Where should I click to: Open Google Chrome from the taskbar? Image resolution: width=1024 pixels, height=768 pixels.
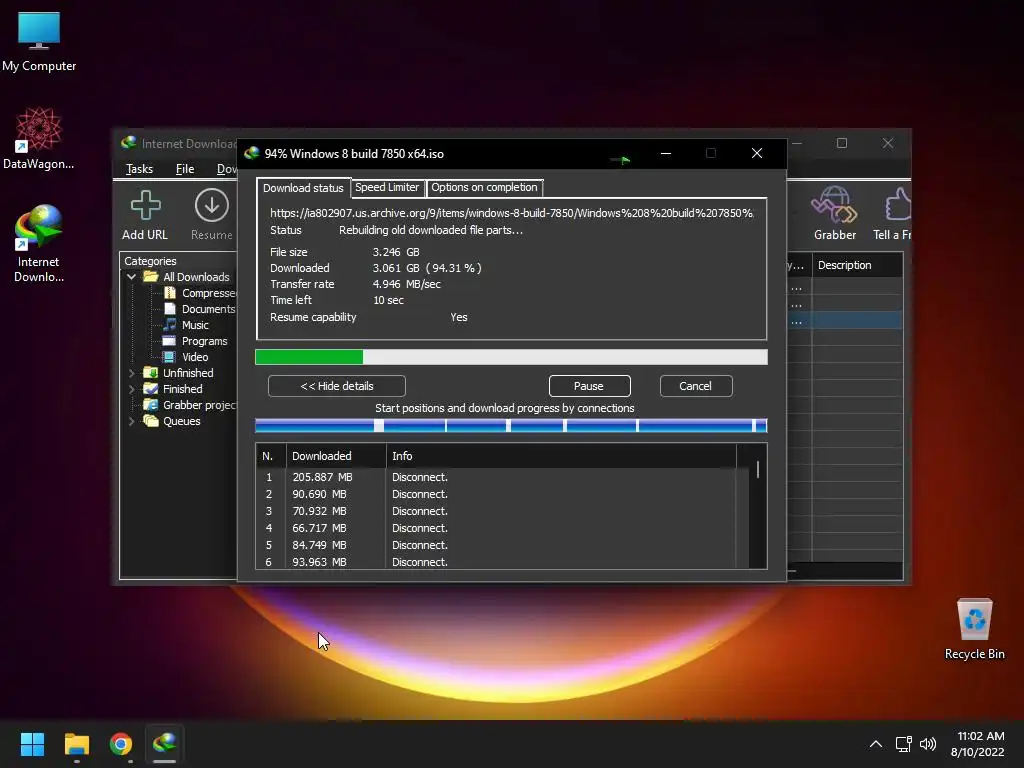(121, 744)
